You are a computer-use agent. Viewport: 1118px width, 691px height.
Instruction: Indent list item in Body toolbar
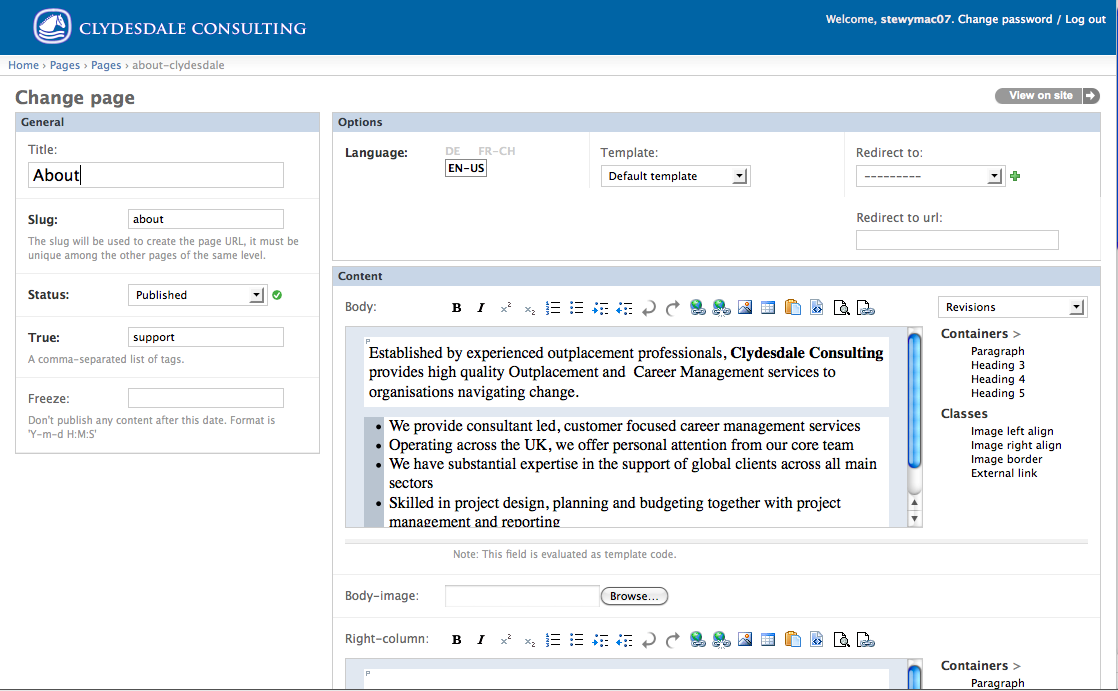tap(600, 308)
